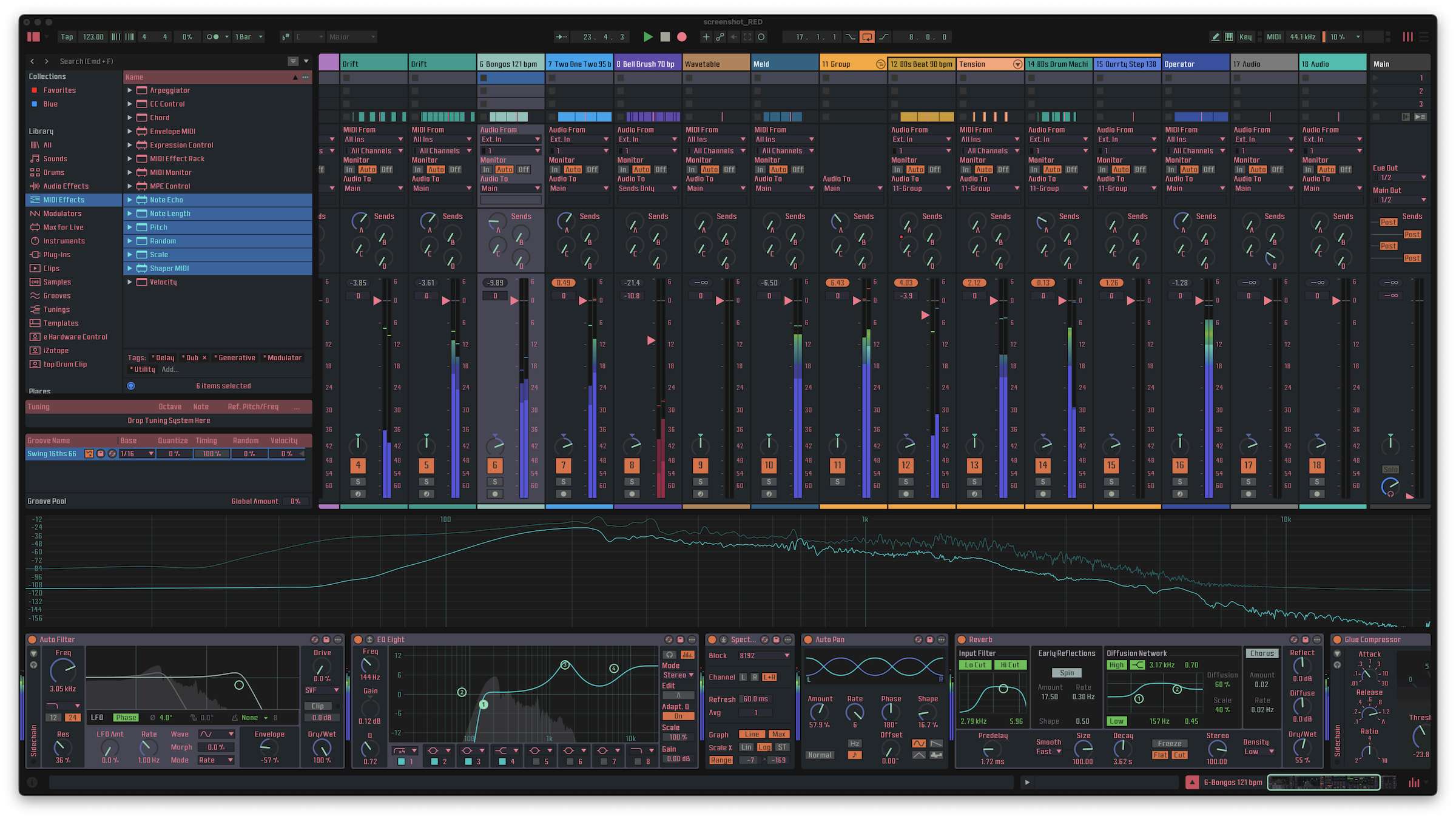
Task: Click the Arrangement Record button
Action: (x=682, y=37)
